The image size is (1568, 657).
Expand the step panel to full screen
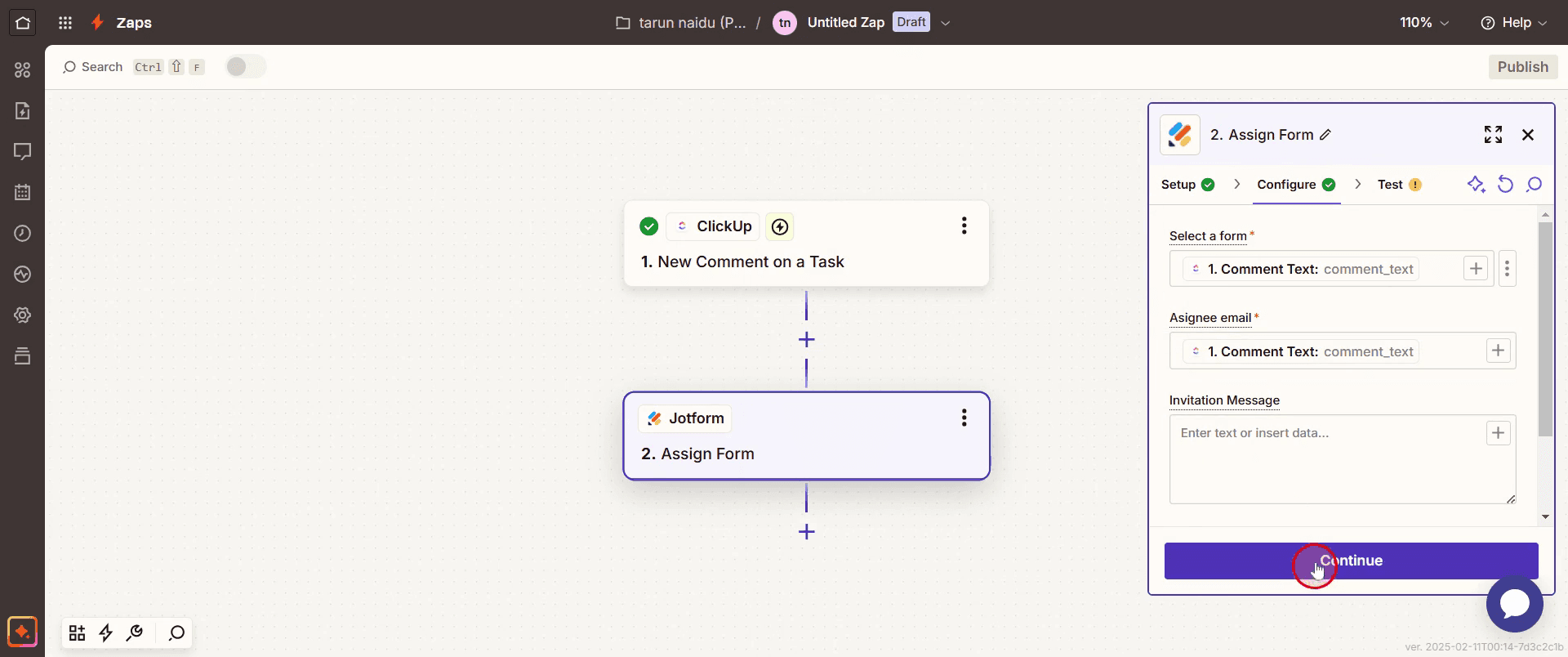(1493, 135)
